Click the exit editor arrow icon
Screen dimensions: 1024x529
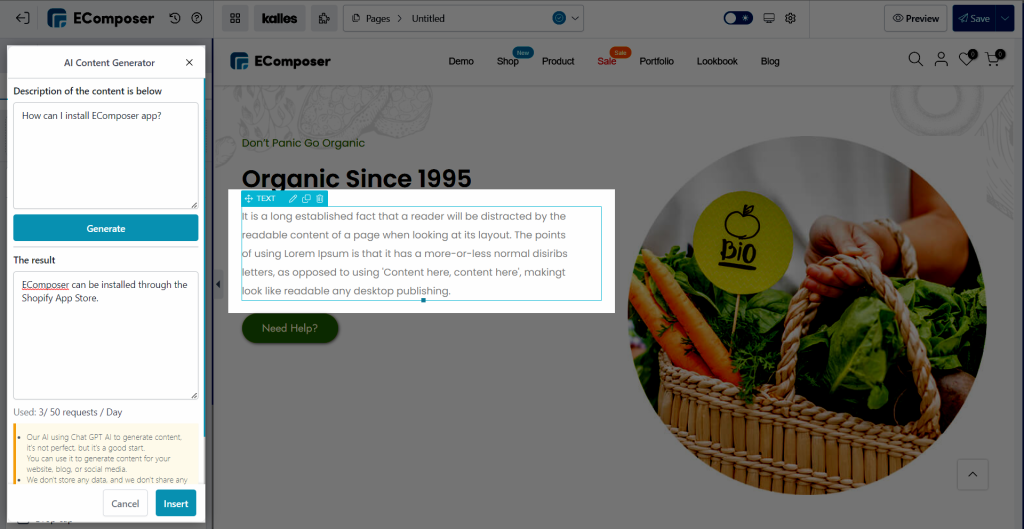point(22,18)
